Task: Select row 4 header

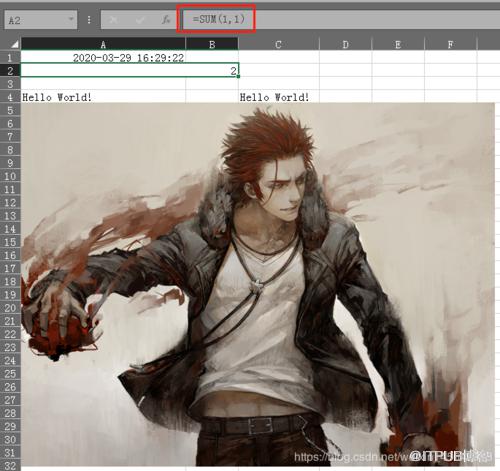Action: (x=10, y=97)
